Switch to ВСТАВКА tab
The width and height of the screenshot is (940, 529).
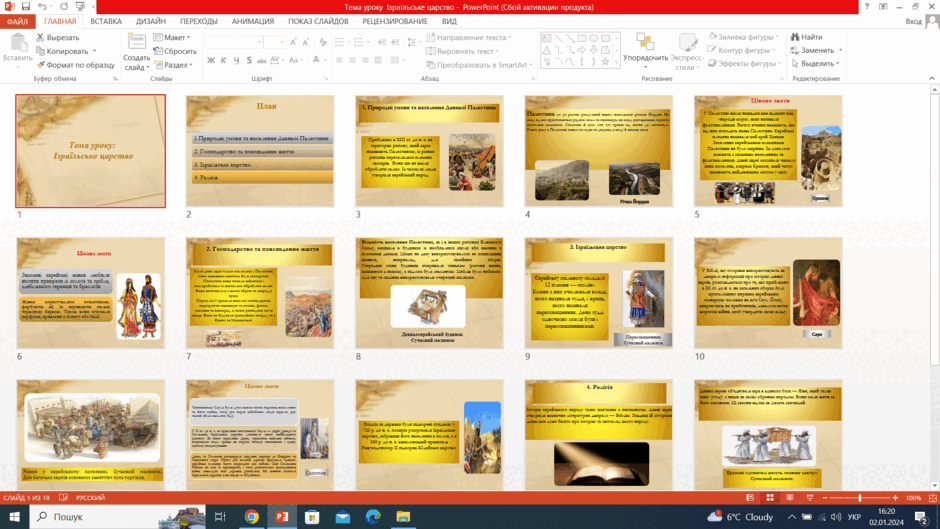106,21
